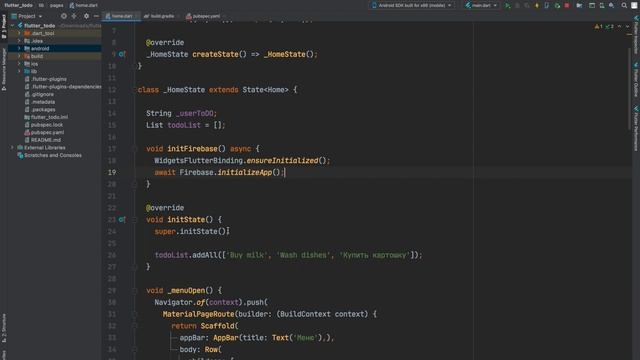The width and height of the screenshot is (640, 360).
Task: Click the user avatar icon at top right
Action: tap(634, 6)
